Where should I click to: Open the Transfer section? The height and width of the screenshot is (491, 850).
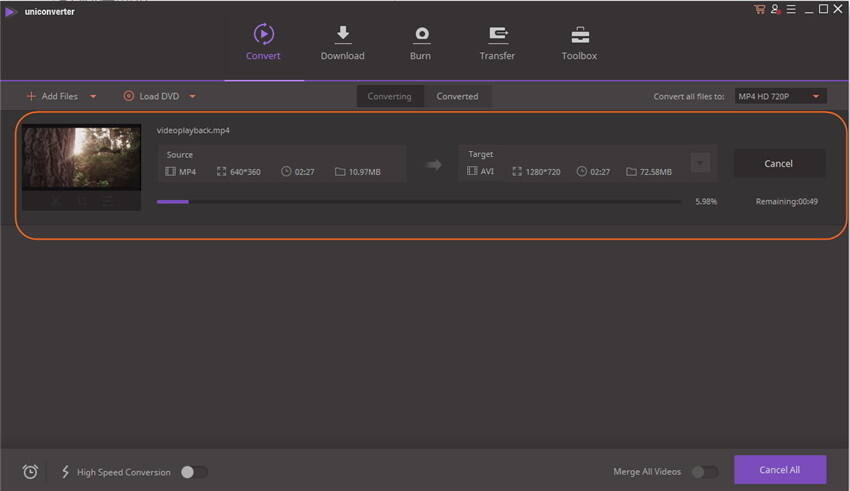[x=497, y=42]
